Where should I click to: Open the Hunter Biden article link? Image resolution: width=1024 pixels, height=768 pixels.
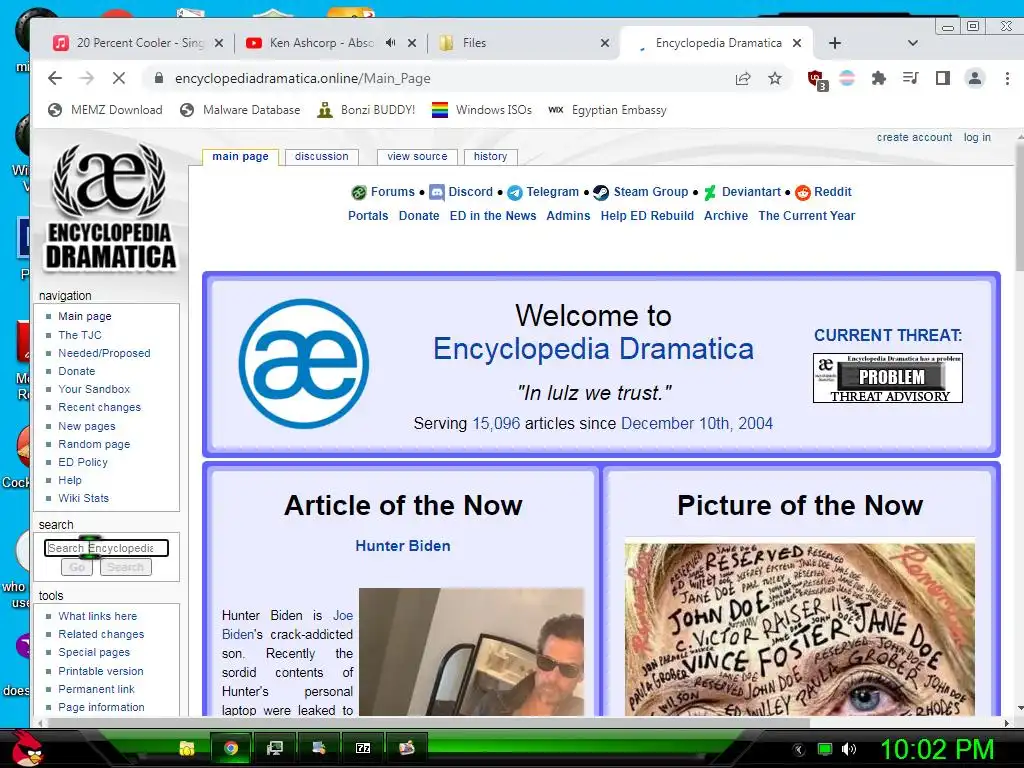tap(403, 546)
